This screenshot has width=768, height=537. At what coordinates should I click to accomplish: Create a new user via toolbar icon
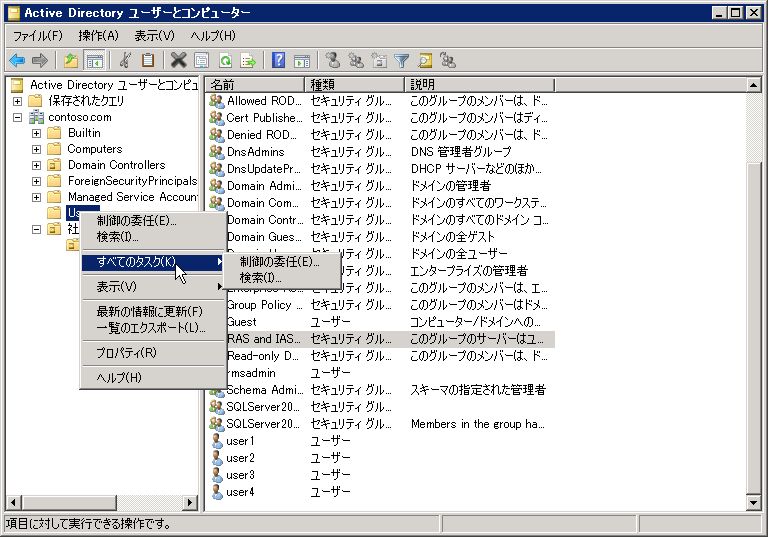coord(333,60)
